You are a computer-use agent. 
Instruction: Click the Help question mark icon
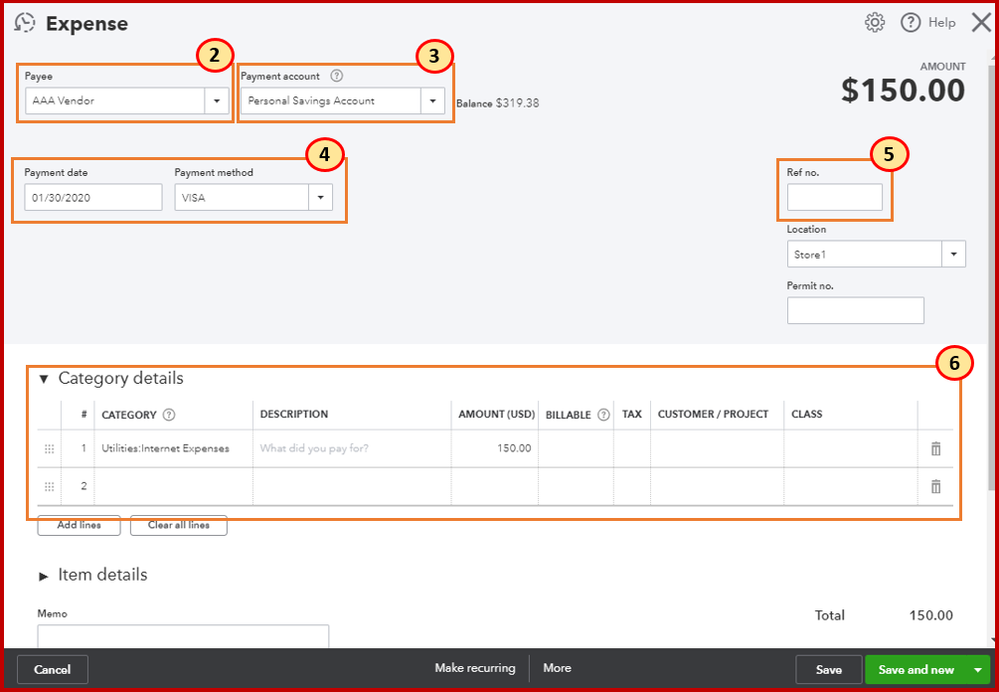click(910, 22)
